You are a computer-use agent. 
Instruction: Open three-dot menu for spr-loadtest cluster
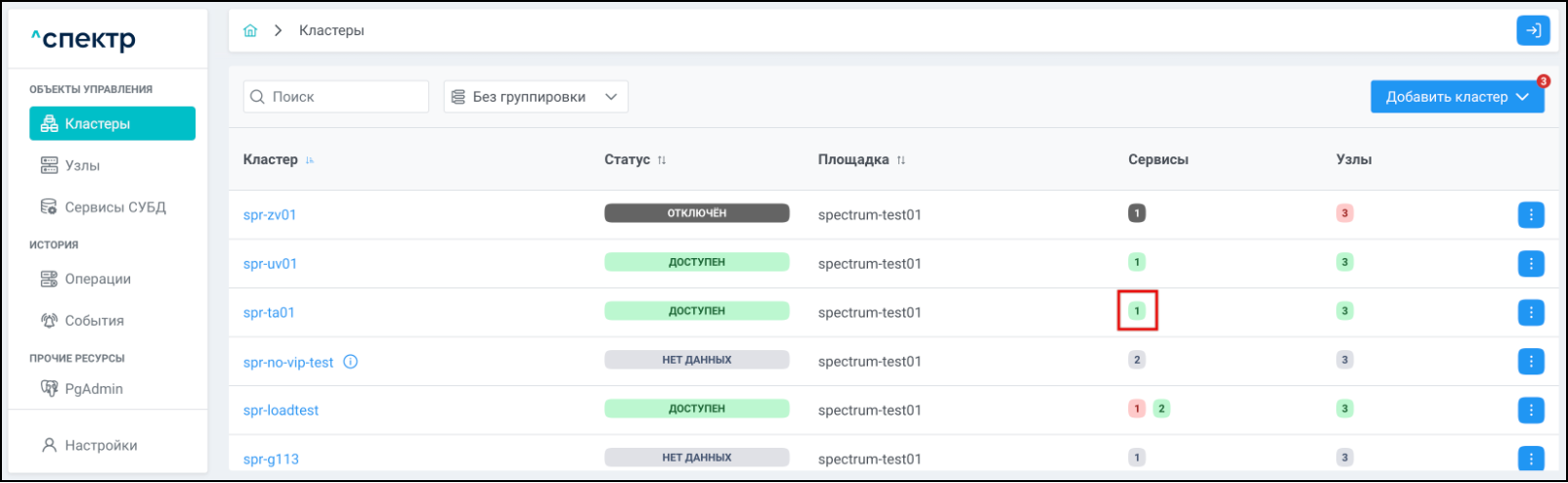[x=1531, y=410]
